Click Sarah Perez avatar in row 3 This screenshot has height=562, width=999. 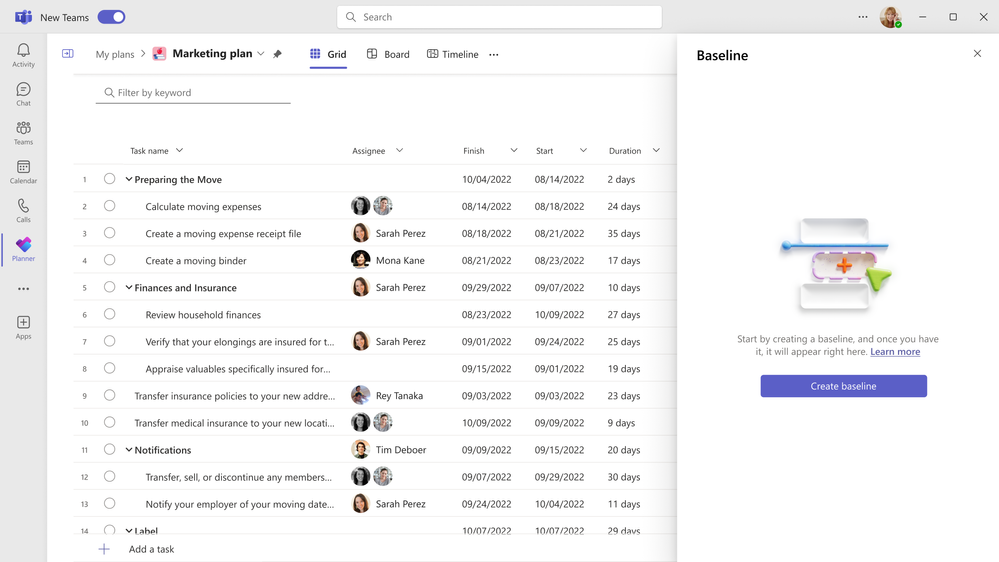(361, 233)
